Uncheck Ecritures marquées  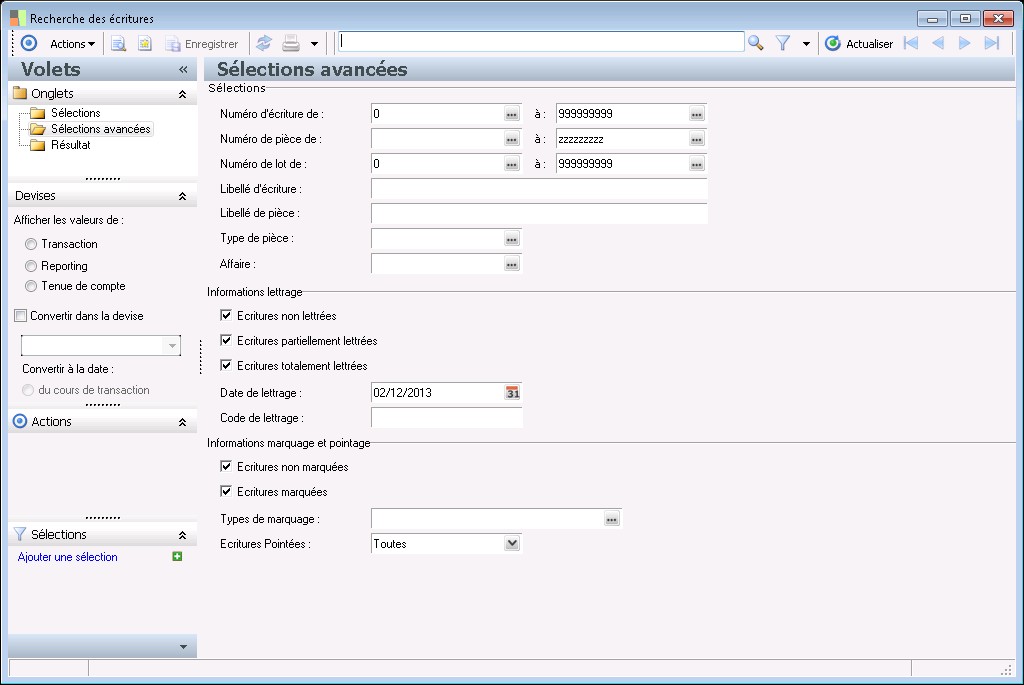tap(226, 491)
